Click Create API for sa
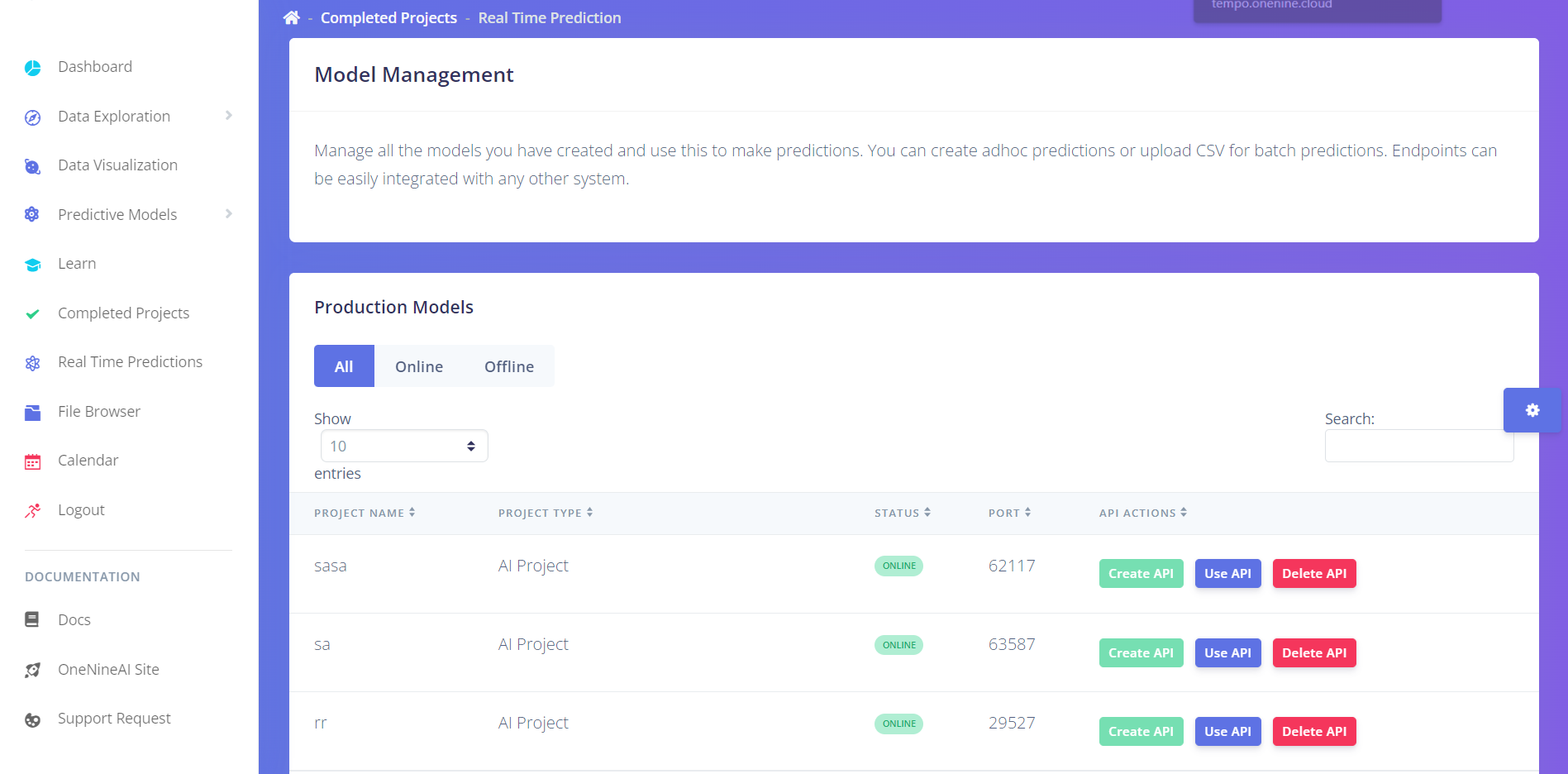The image size is (1568, 774). coord(1141,653)
